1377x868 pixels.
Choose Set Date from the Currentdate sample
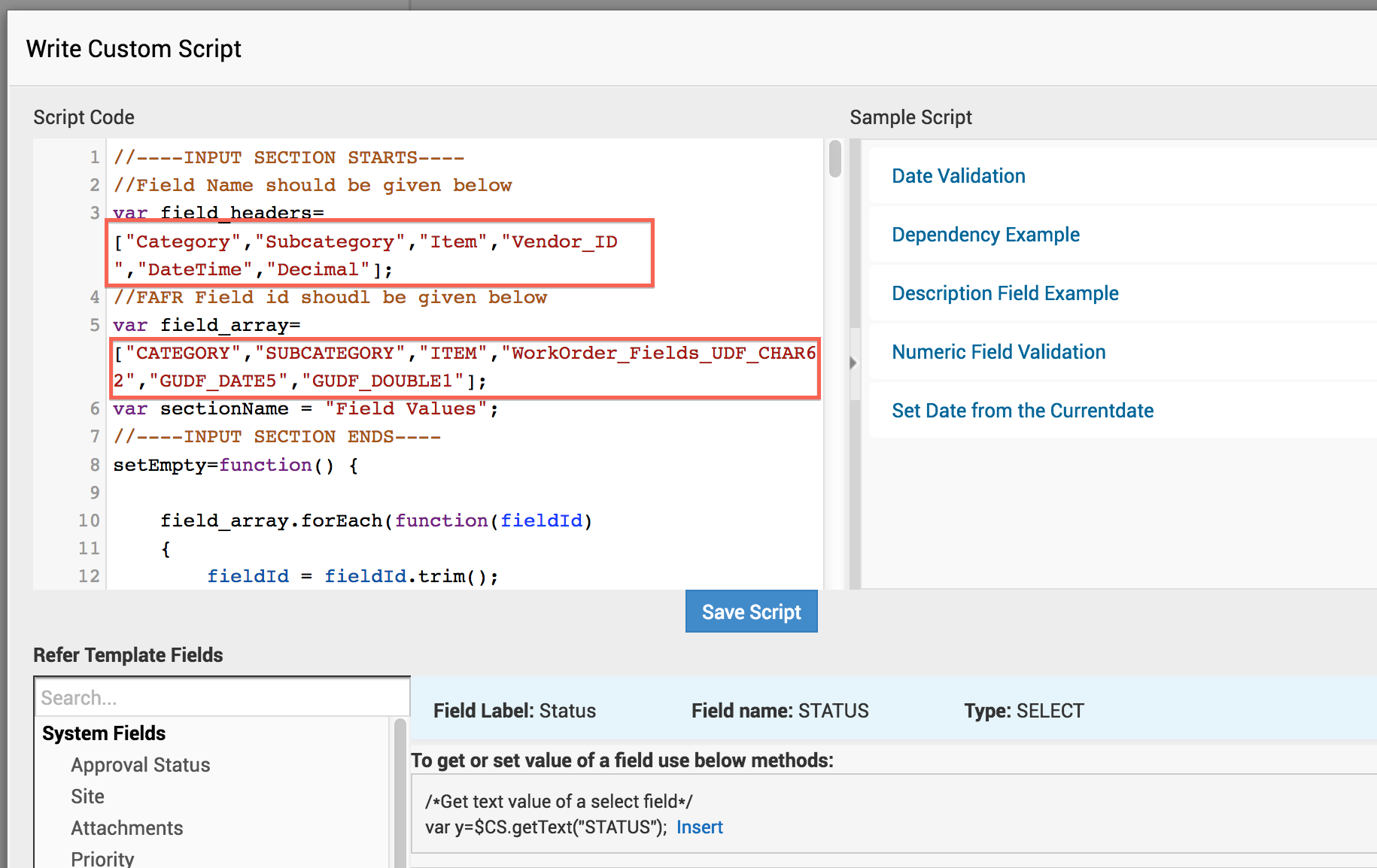[x=1022, y=411]
